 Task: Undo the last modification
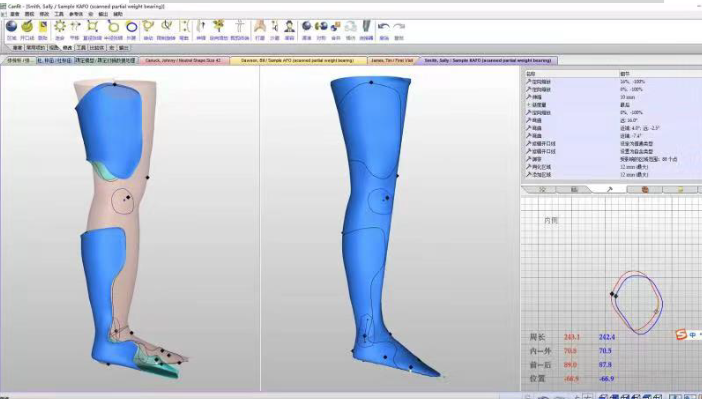click(384, 27)
